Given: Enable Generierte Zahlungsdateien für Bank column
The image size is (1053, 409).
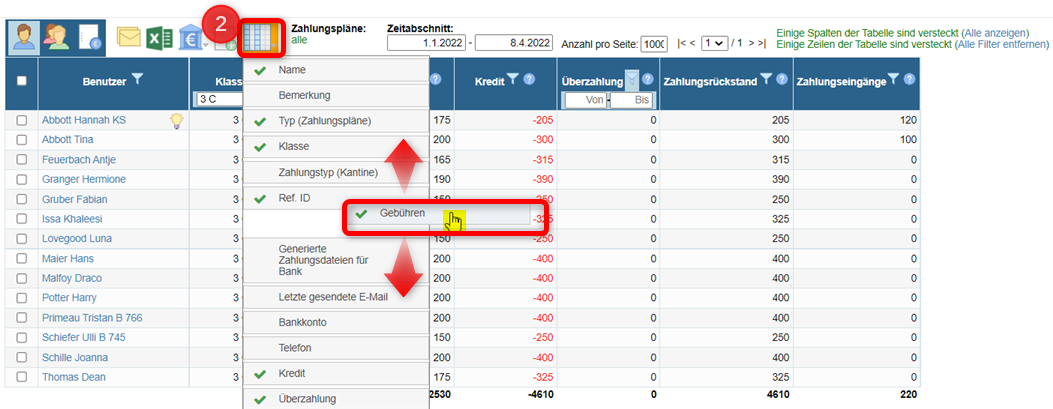Looking at the screenshot, I should (x=336, y=260).
